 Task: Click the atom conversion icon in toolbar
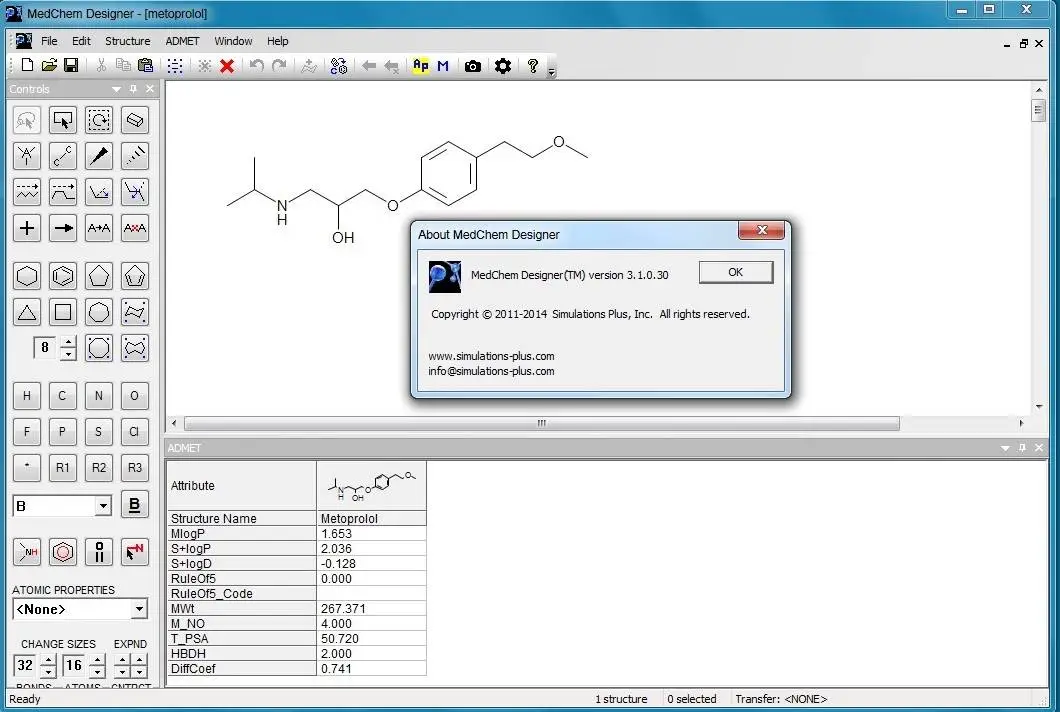tap(339, 66)
